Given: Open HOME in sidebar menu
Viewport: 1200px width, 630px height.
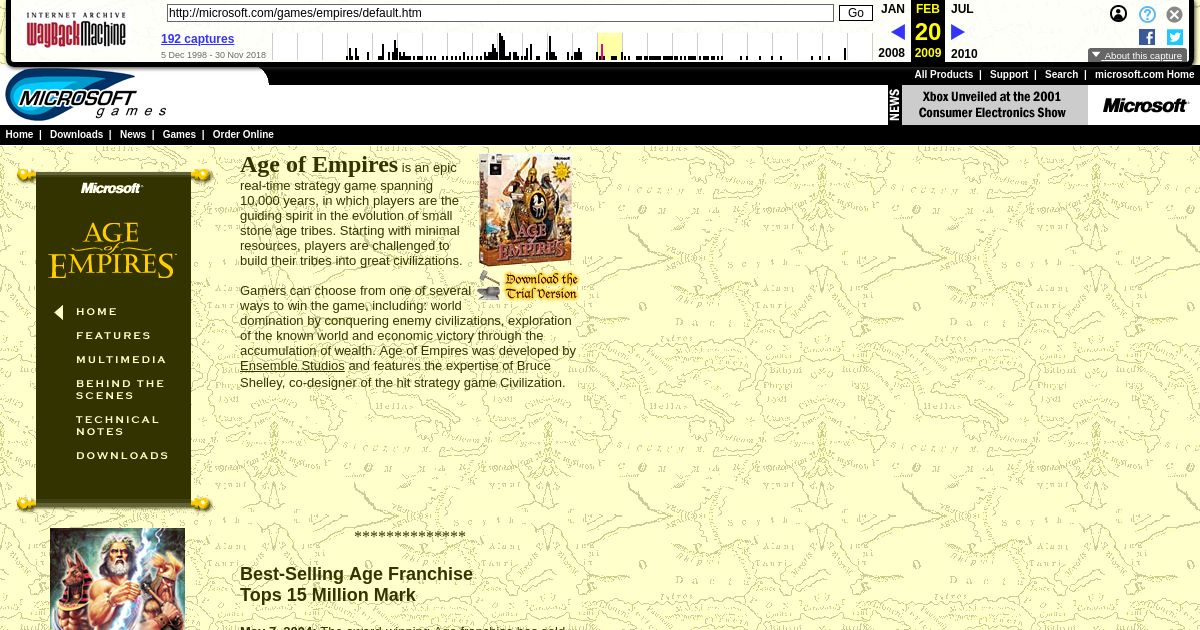Looking at the screenshot, I should tap(96, 312).
